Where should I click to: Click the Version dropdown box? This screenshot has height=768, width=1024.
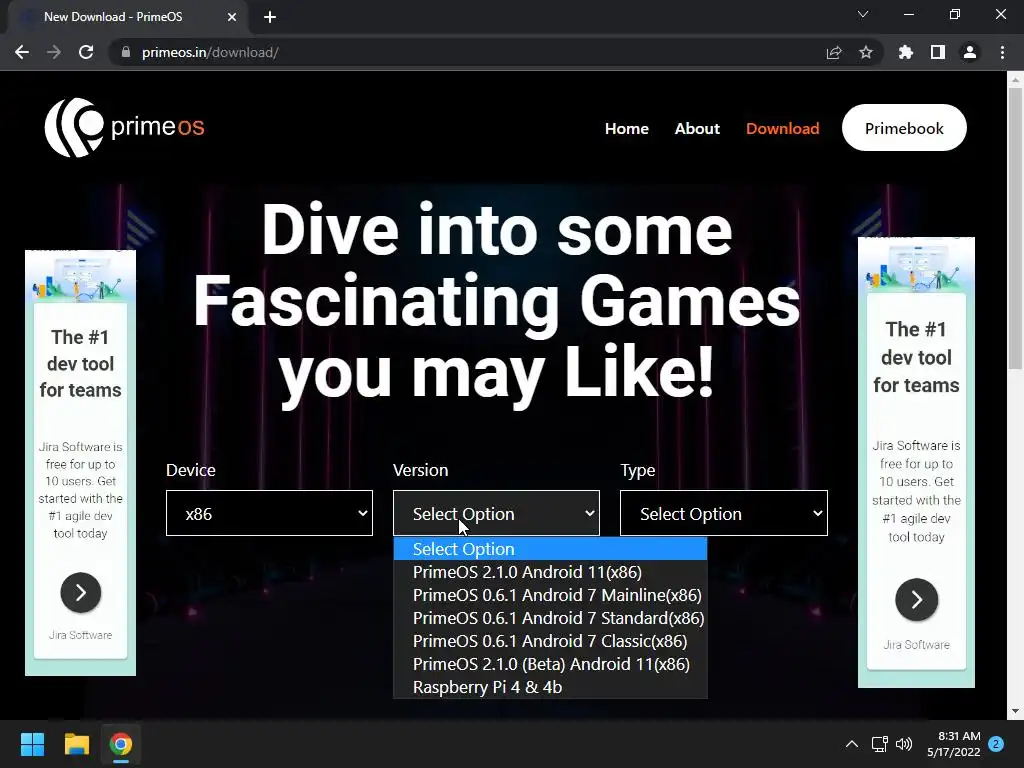pyautogui.click(x=496, y=513)
